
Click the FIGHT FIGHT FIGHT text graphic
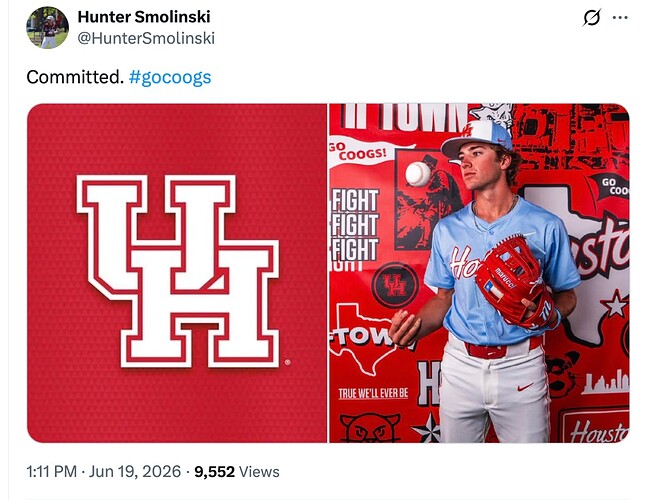(x=354, y=225)
